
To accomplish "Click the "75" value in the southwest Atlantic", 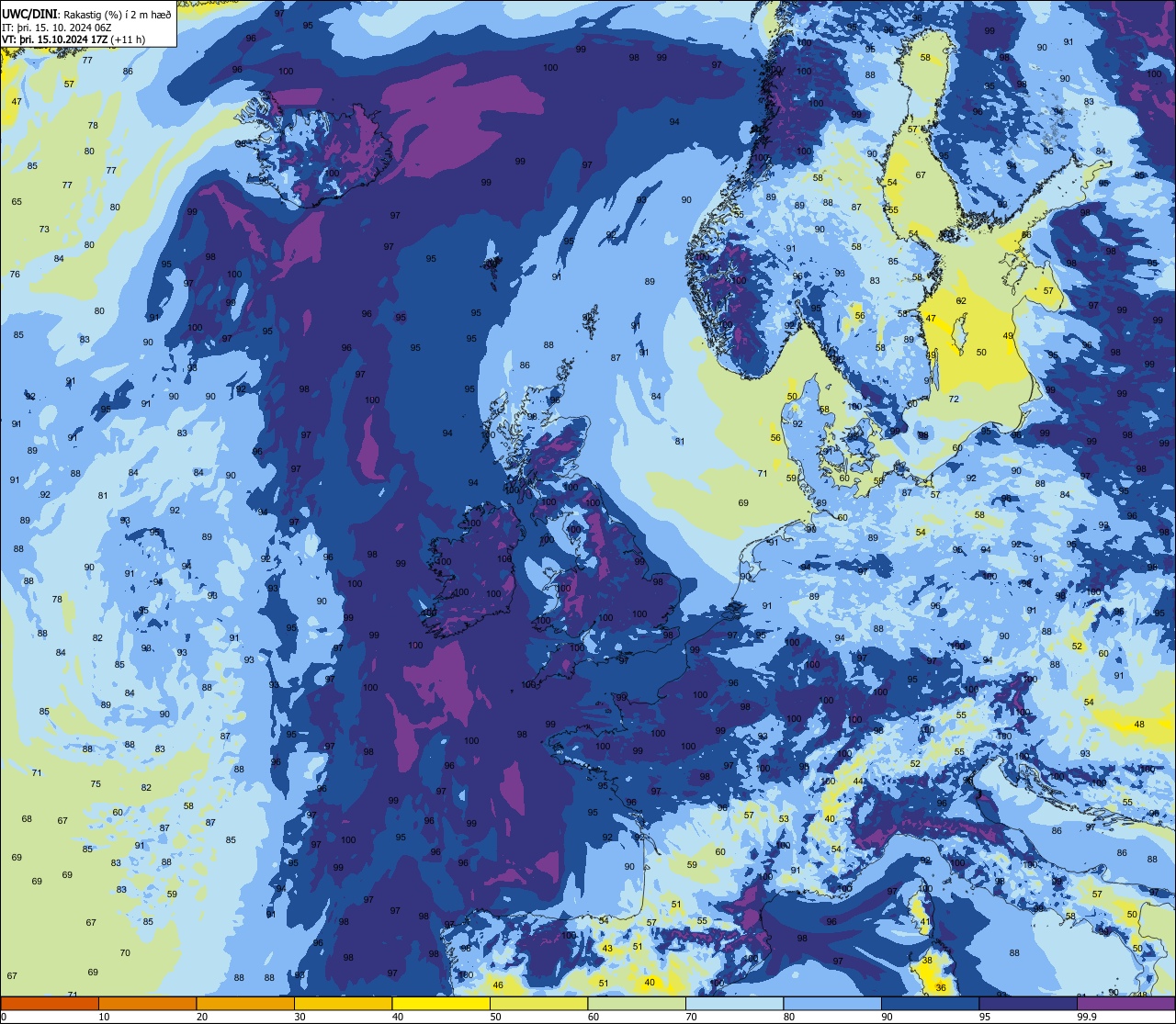I will tap(96, 783).
